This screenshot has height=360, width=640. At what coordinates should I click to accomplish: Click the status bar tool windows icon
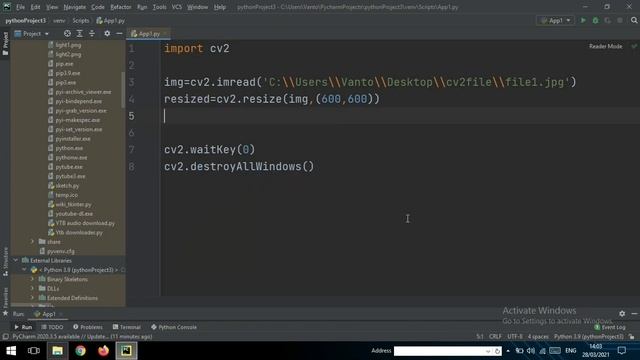click(5, 337)
